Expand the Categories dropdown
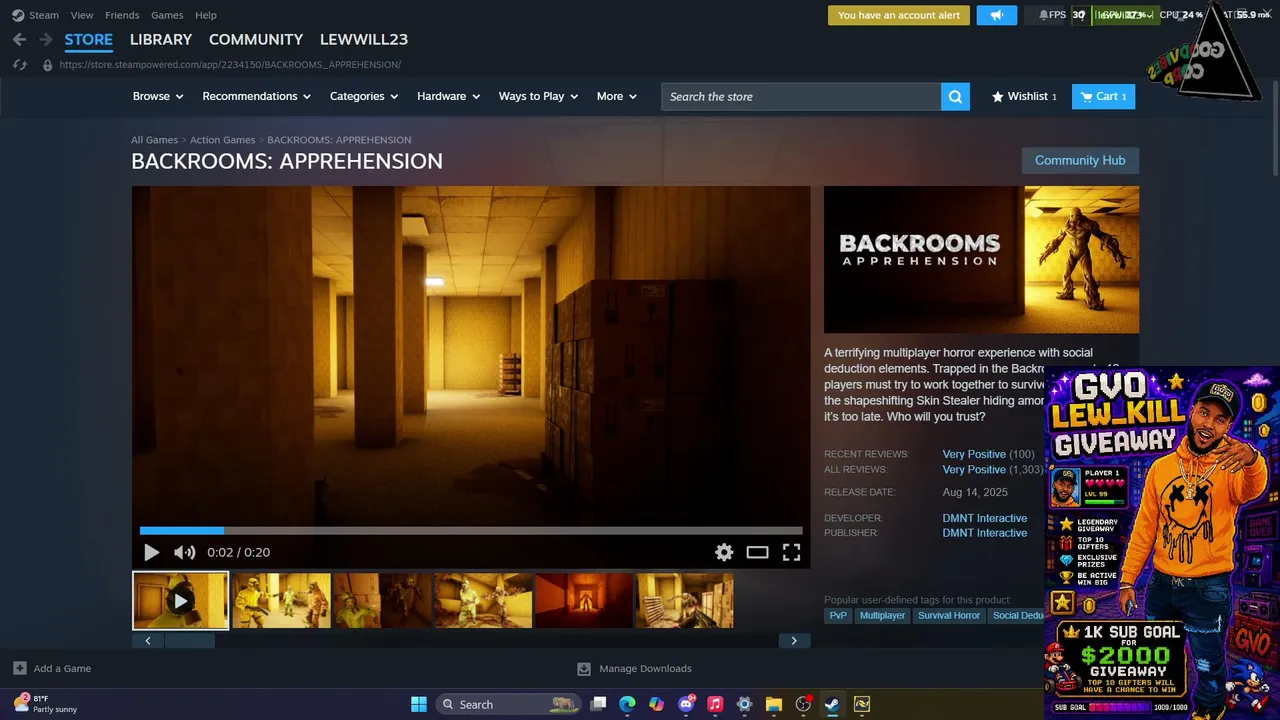 [x=364, y=97]
